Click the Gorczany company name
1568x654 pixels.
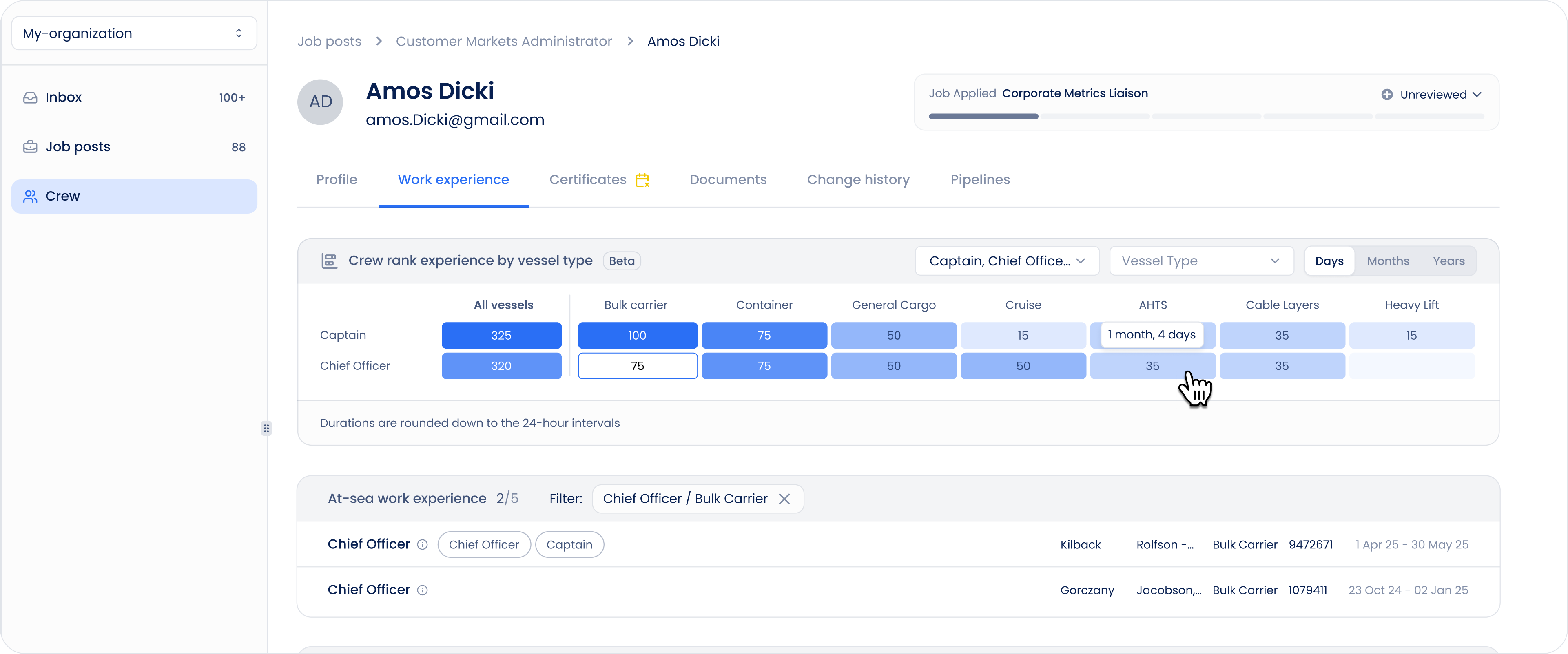coord(1087,590)
